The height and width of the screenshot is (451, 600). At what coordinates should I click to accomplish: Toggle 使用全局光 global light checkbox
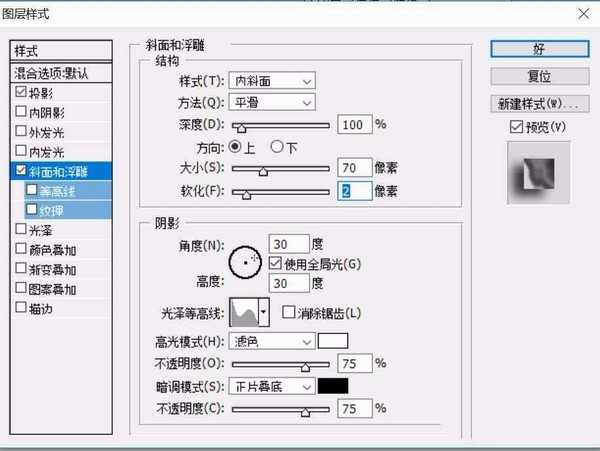pyautogui.click(x=275, y=262)
